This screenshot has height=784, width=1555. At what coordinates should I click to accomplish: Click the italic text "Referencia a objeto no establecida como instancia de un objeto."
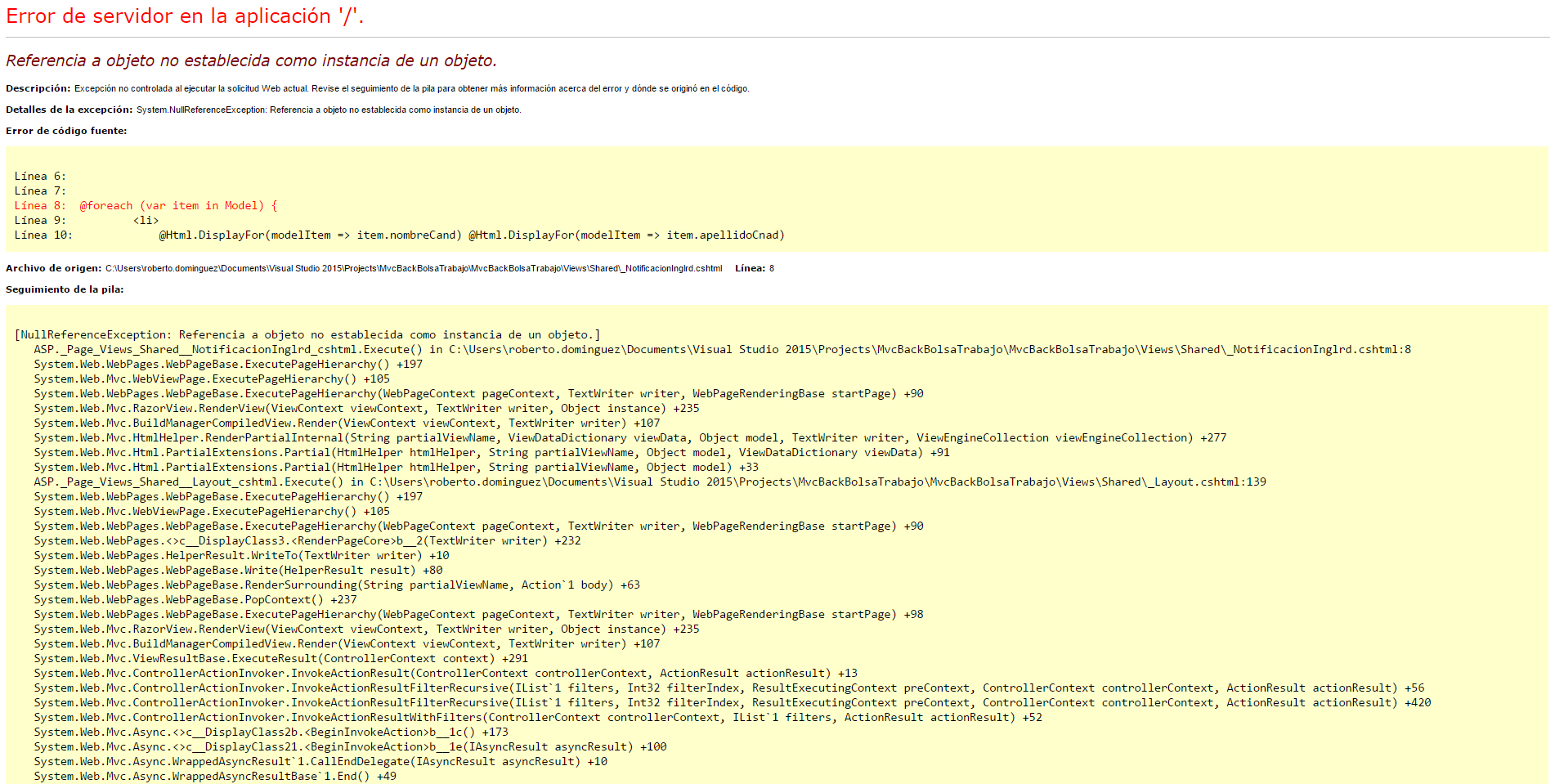(x=251, y=60)
